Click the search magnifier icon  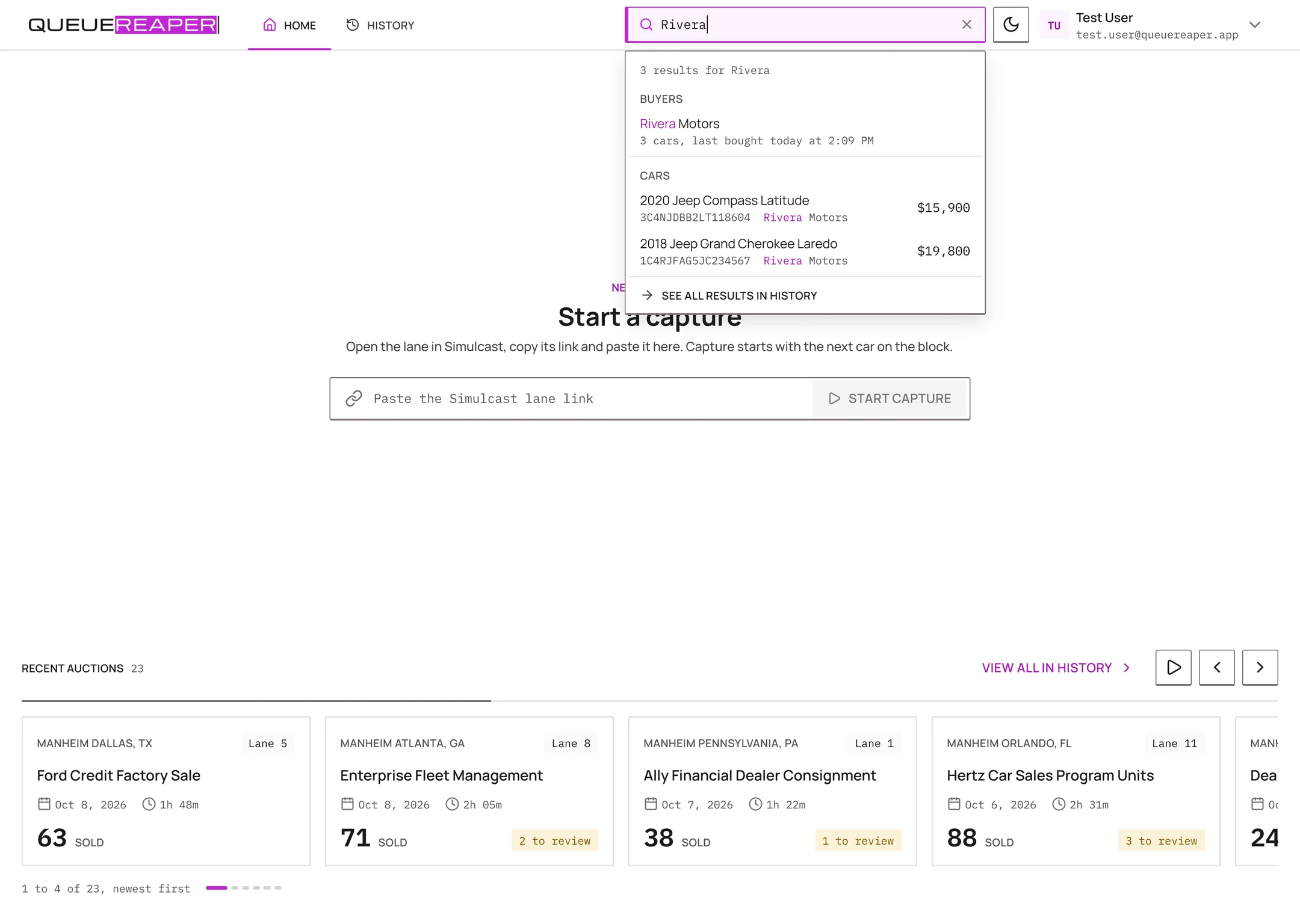(x=646, y=25)
